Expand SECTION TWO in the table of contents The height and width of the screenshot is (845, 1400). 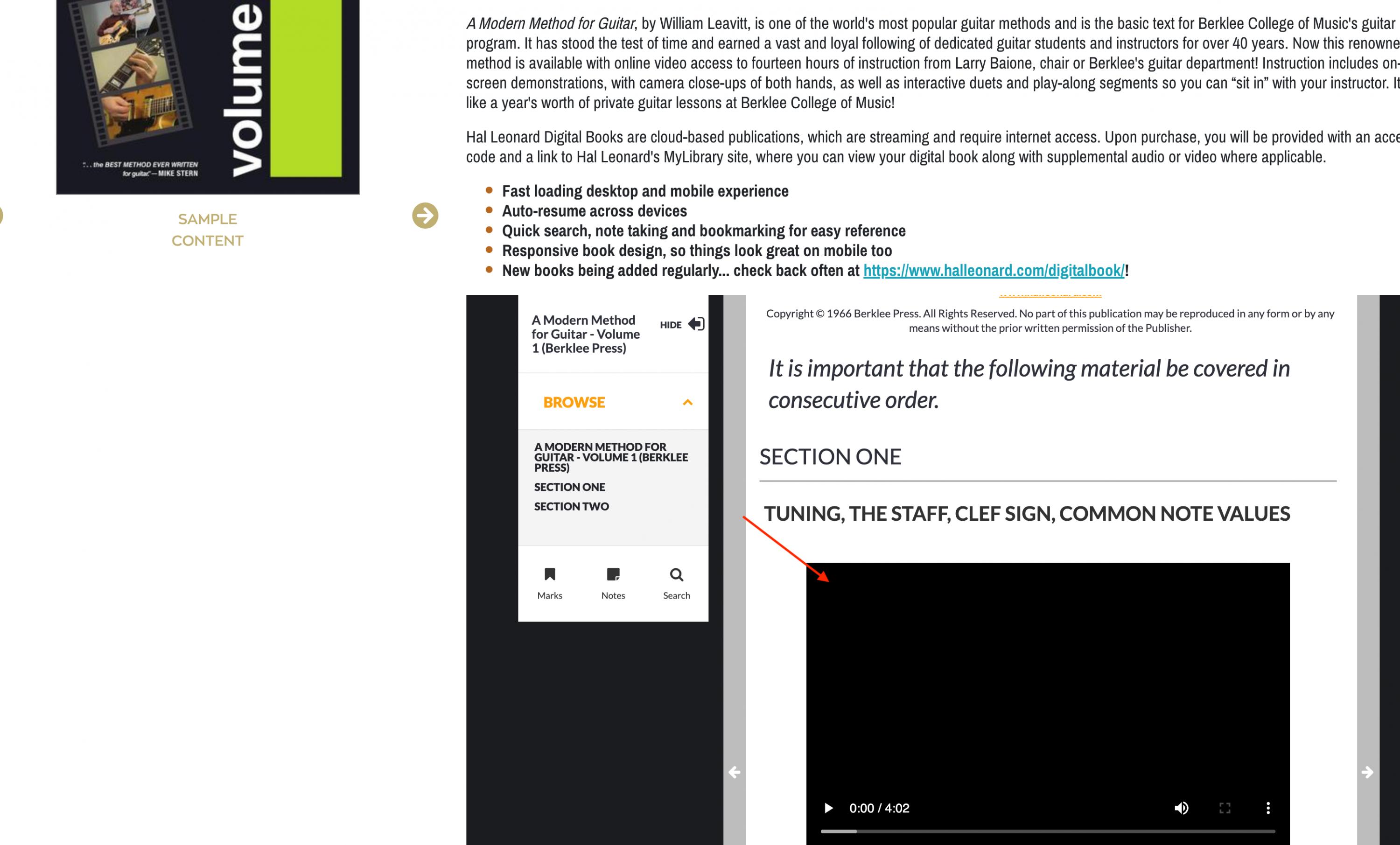572,506
